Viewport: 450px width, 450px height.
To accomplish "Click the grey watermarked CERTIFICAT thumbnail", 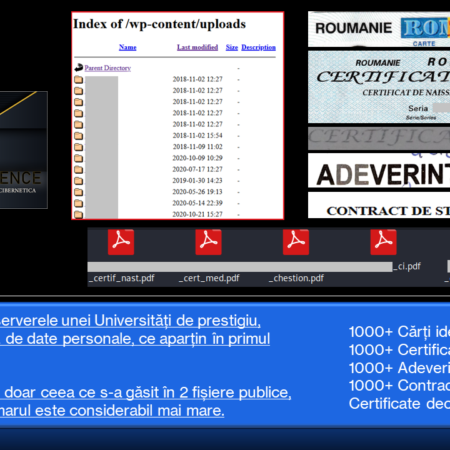I will [379, 138].
